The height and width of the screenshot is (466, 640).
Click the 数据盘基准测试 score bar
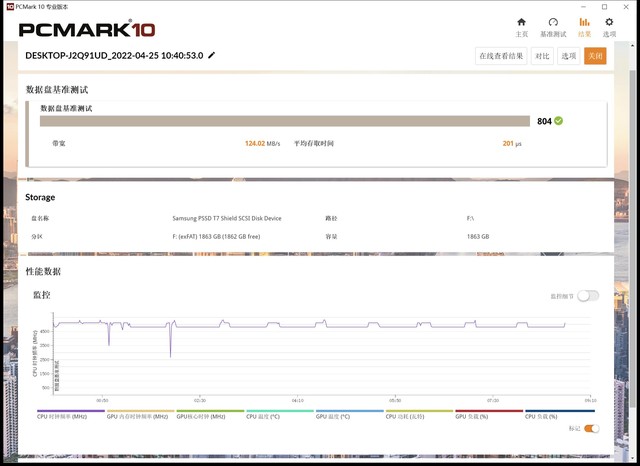tap(285, 121)
